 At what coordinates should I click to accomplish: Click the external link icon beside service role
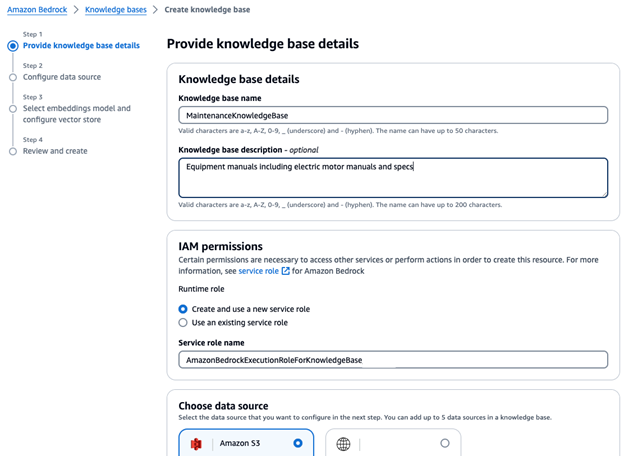pyautogui.click(x=285, y=271)
